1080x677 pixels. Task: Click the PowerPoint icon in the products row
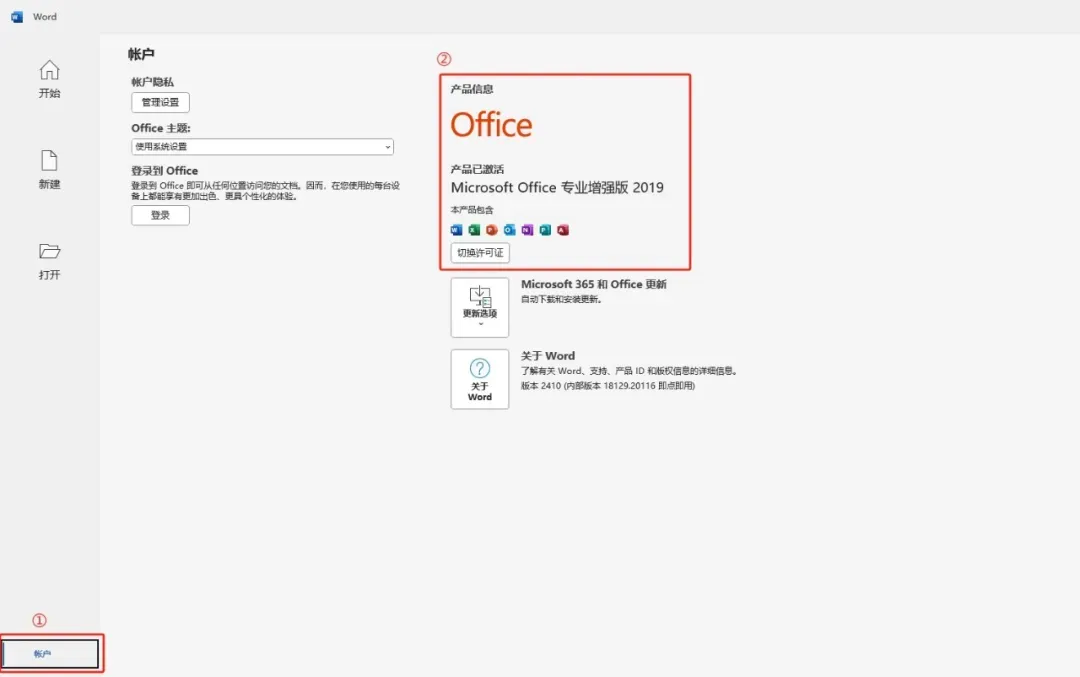(492, 230)
